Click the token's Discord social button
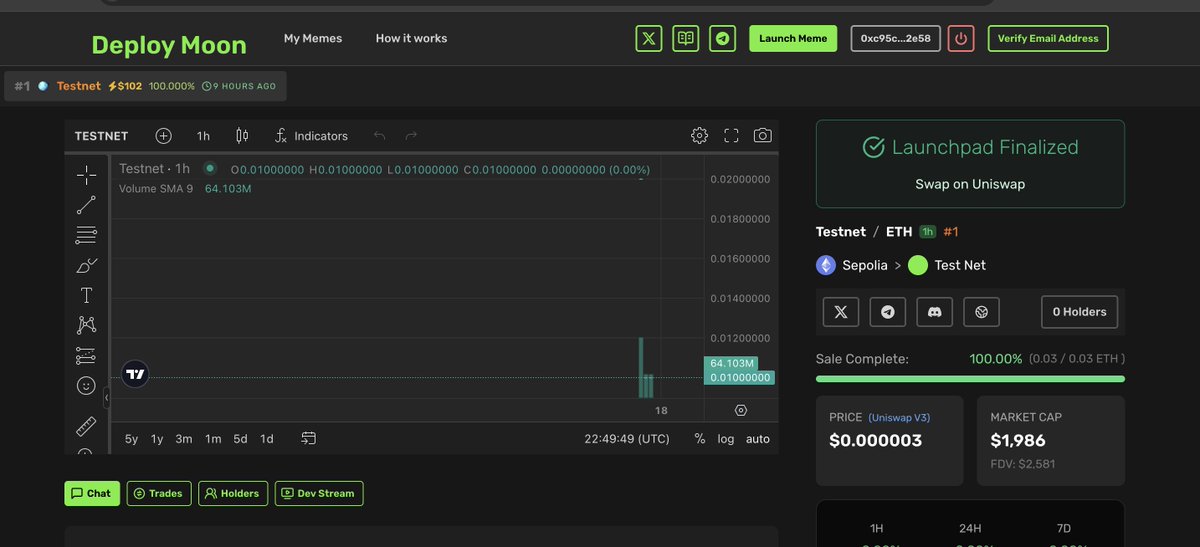This screenshot has width=1200, height=547. 935,312
